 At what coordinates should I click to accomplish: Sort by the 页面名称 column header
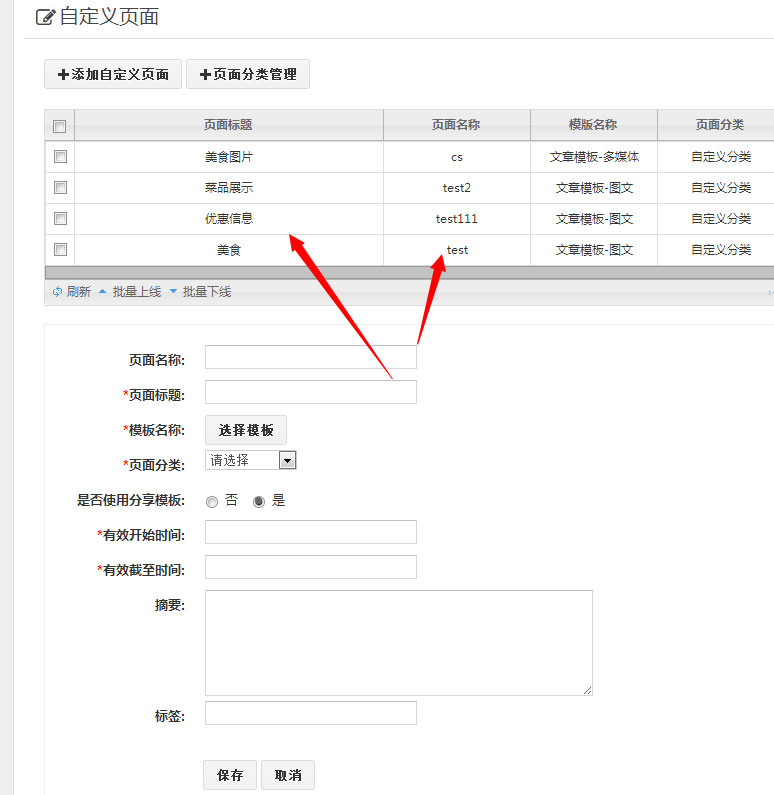[457, 125]
